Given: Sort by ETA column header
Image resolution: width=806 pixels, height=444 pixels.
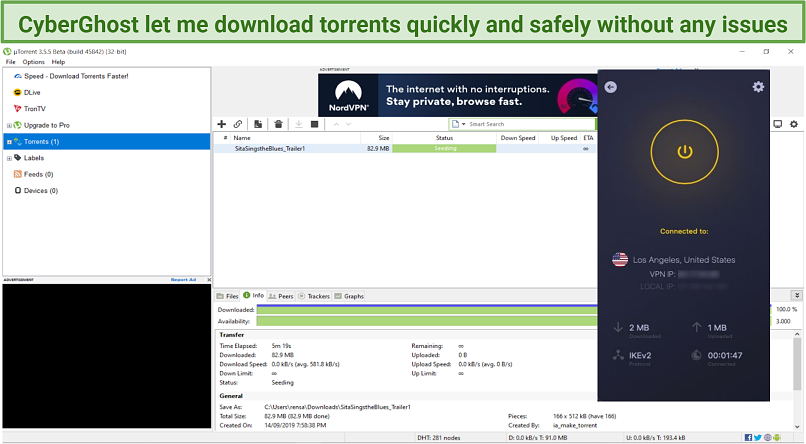Looking at the screenshot, I should tap(589, 138).
